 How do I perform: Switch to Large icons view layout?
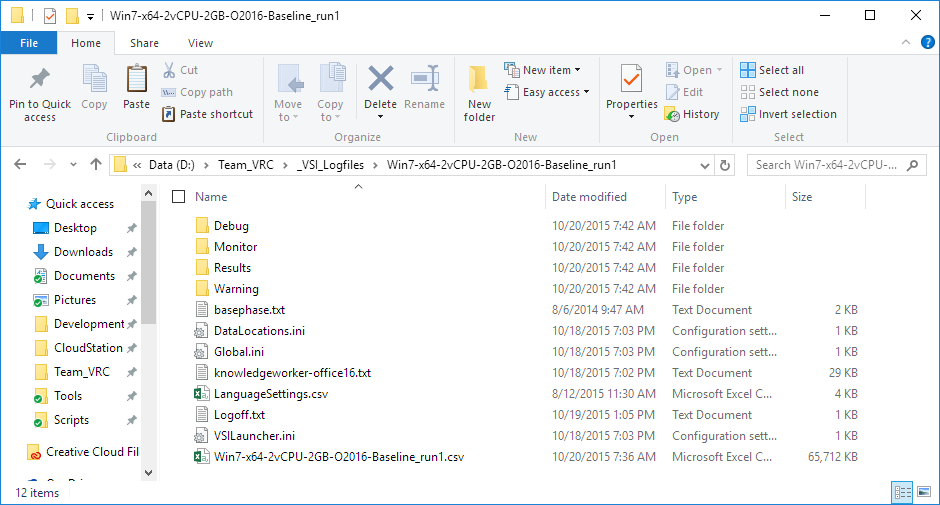924,492
